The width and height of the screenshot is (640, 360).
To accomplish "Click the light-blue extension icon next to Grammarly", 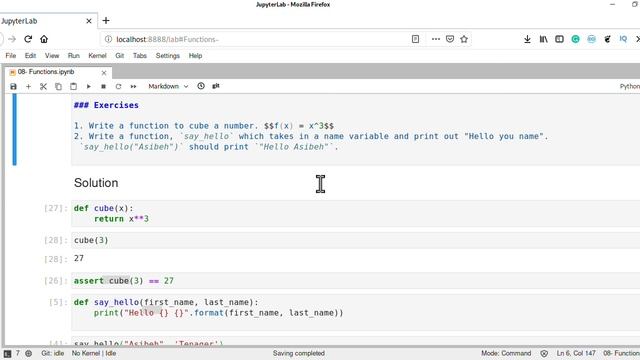I will 591,39.
